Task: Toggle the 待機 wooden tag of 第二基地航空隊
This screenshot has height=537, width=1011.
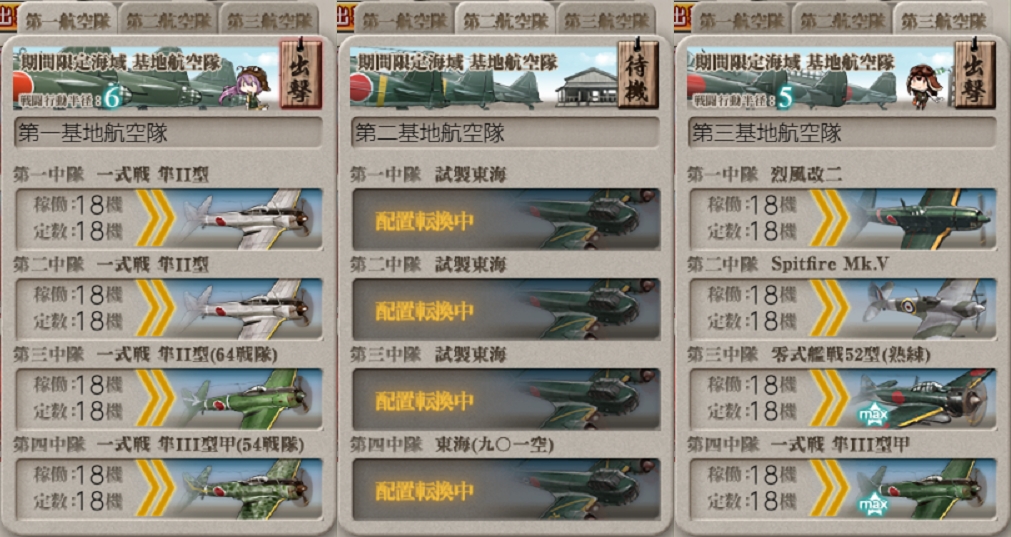Action: click(638, 72)
